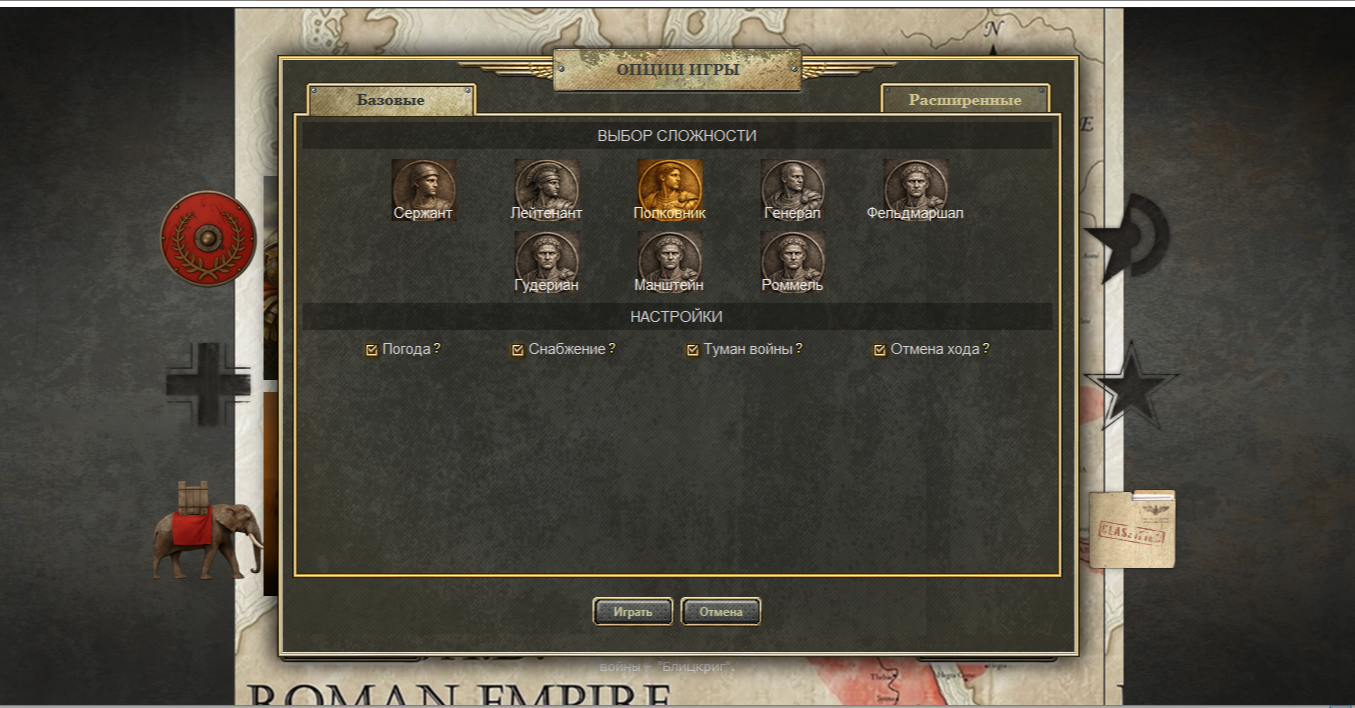Open the Расширенные tab
The width and height of the screenshot is (1355, 708).
(x=965, y=100)
